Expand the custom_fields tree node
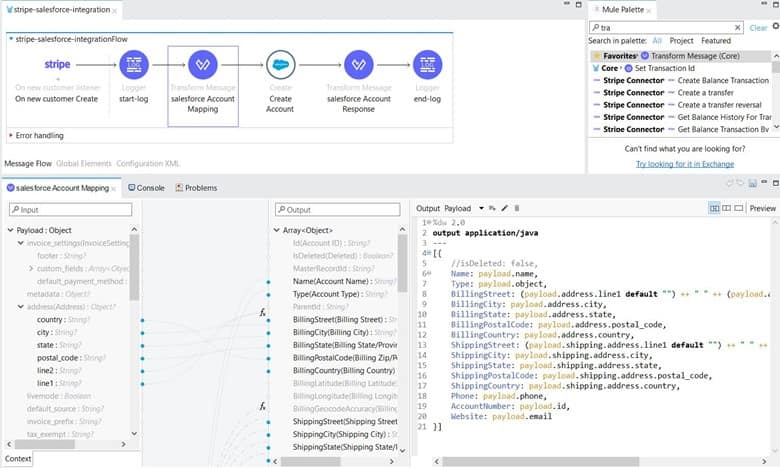Screen dimensions: 780x468 pos(31,269)
